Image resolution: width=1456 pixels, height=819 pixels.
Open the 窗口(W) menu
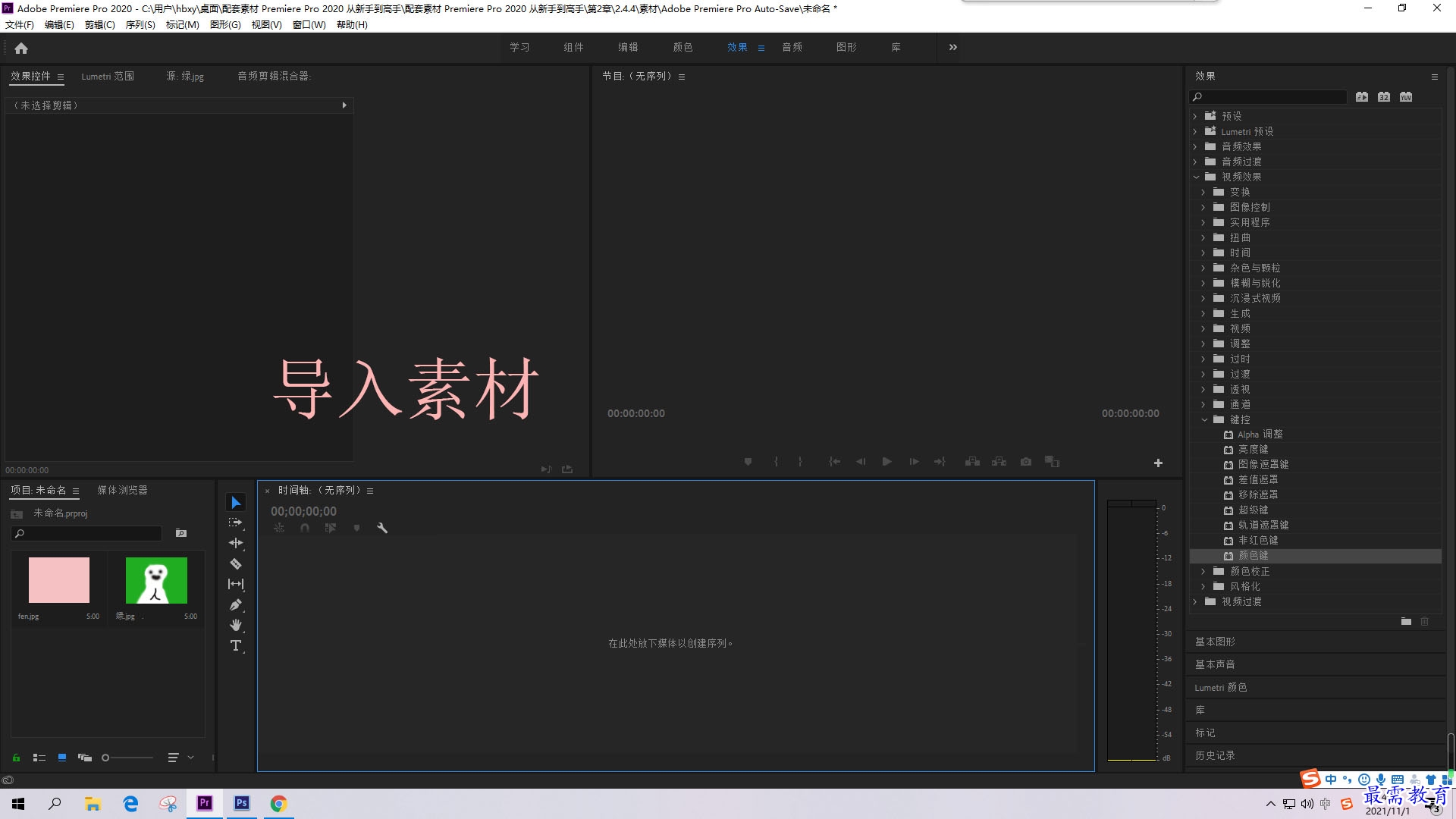[309, 25]
